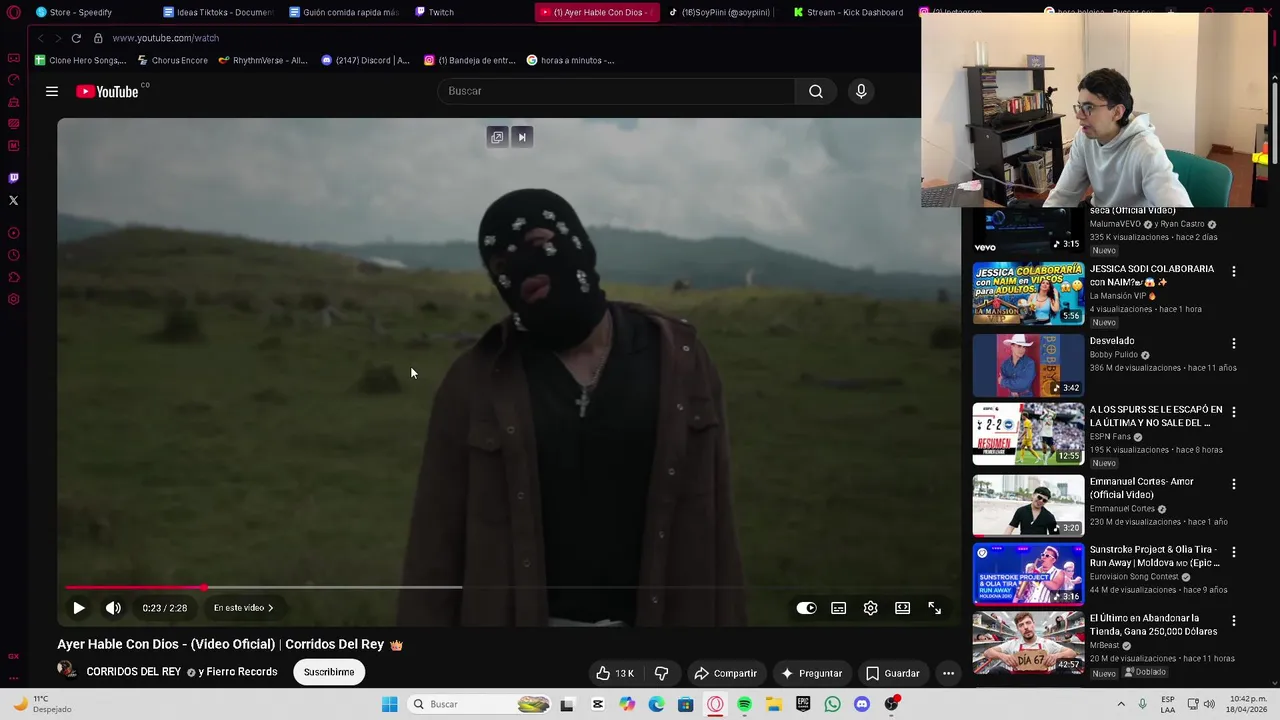The image size is (1280, 720).
Task: Switch to the Twitch tab
Action: (470, 12)
